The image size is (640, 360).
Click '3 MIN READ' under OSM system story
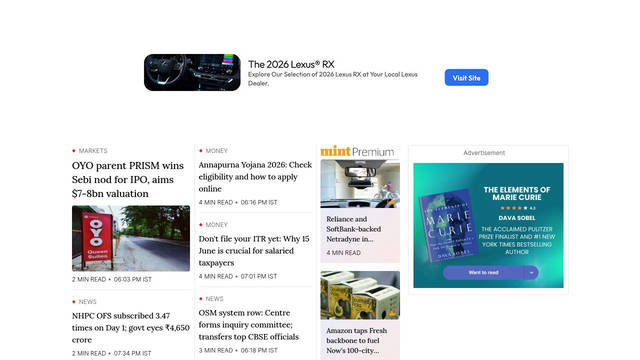pyautogui.click(x=216, y=350)
